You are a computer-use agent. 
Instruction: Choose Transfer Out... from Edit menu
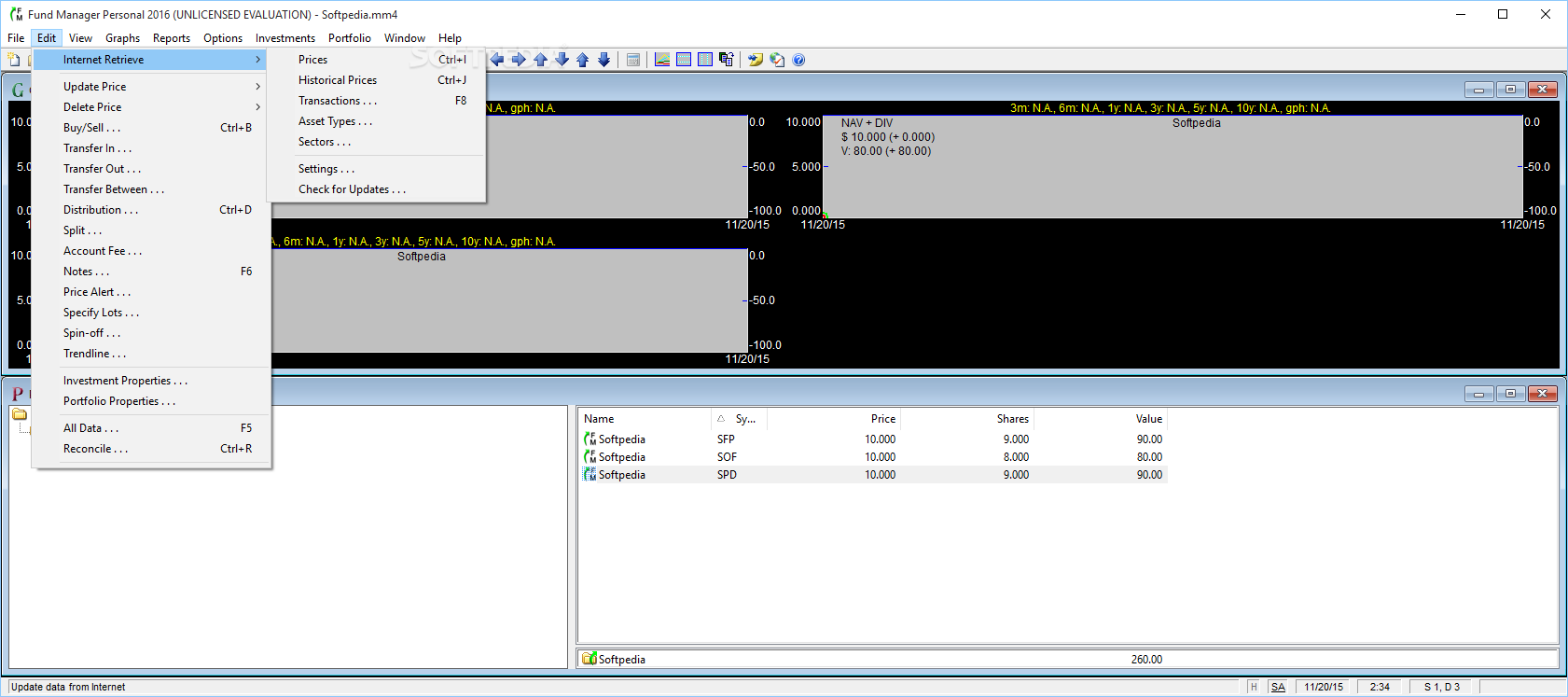tap(151, 169)
